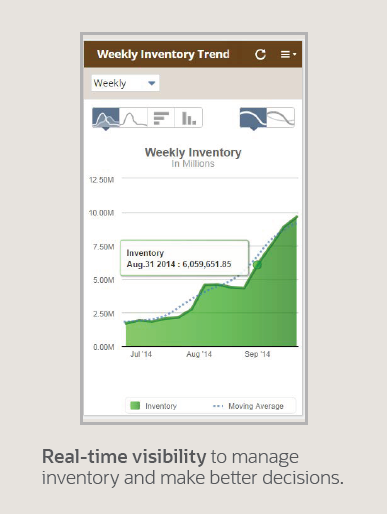Screen dimensions: 387x514
Task: Click the tooltip value 6,059,651.85
Action: [x=207, y=264]
